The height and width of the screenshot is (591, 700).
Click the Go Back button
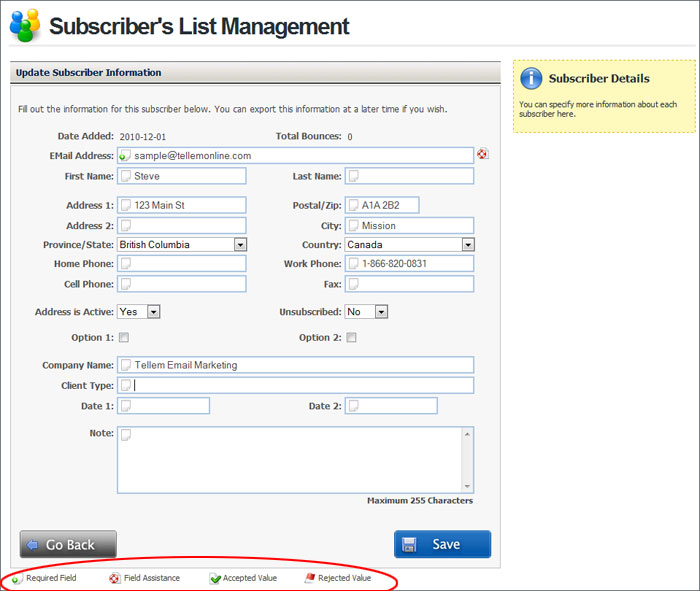tap(68, 544)
